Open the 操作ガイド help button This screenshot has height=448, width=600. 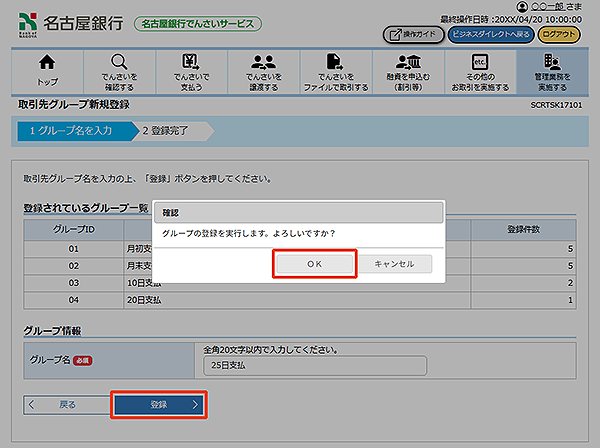(x=411, y=35)
